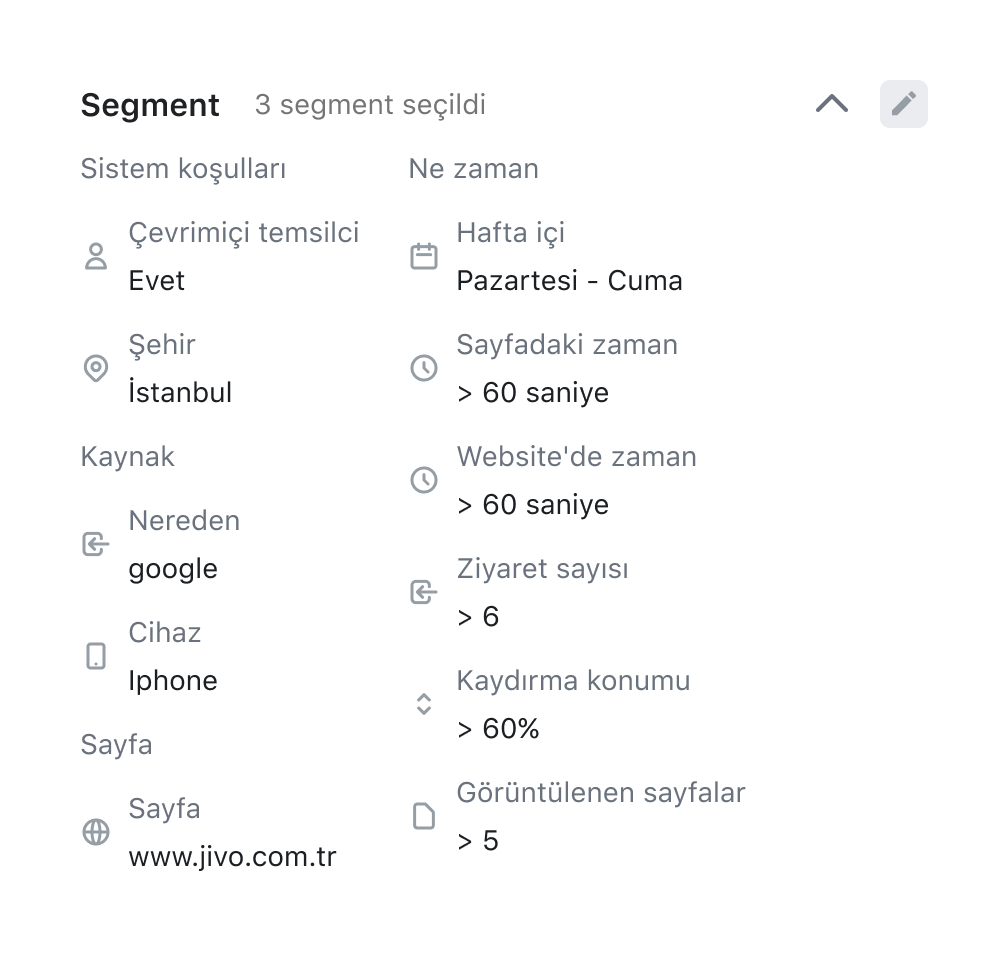The image size is (1008, 956).
Task: Click the google source value
Action: pos(173,569)
